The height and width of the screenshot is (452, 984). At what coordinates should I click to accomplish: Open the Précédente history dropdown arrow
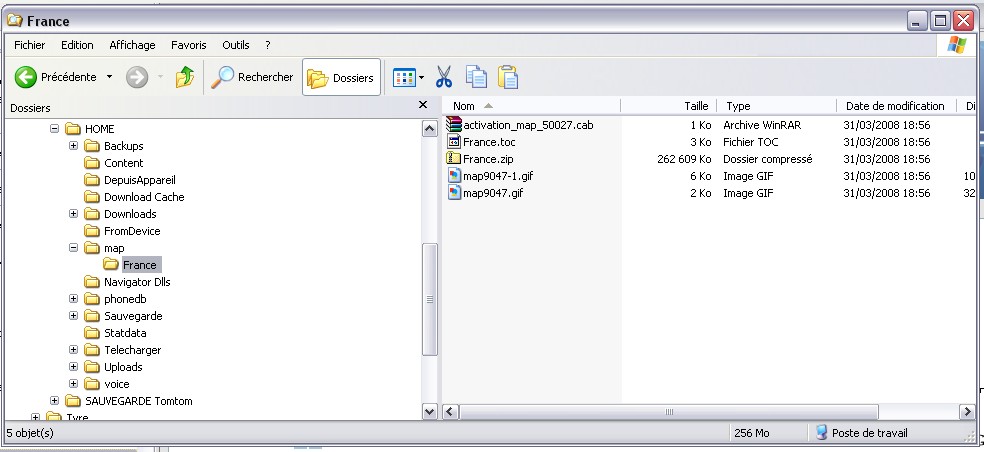(109, 77)
